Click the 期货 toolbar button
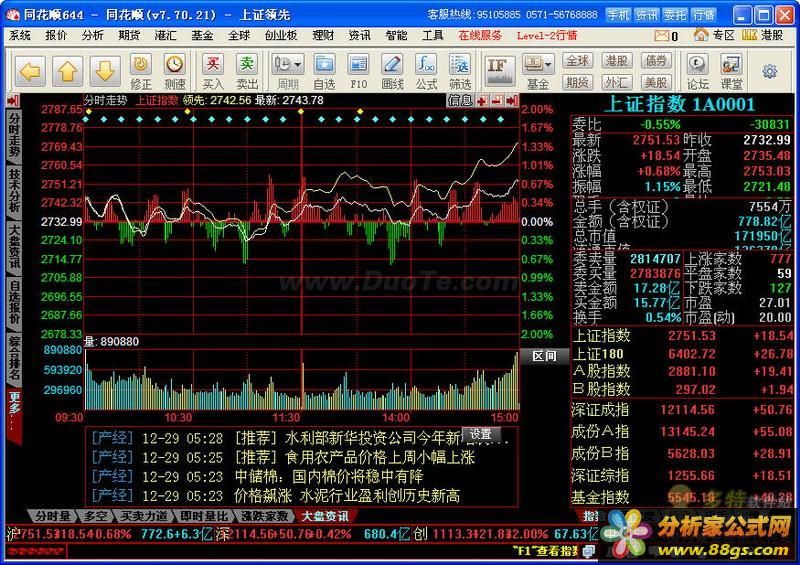 [577, 82]
